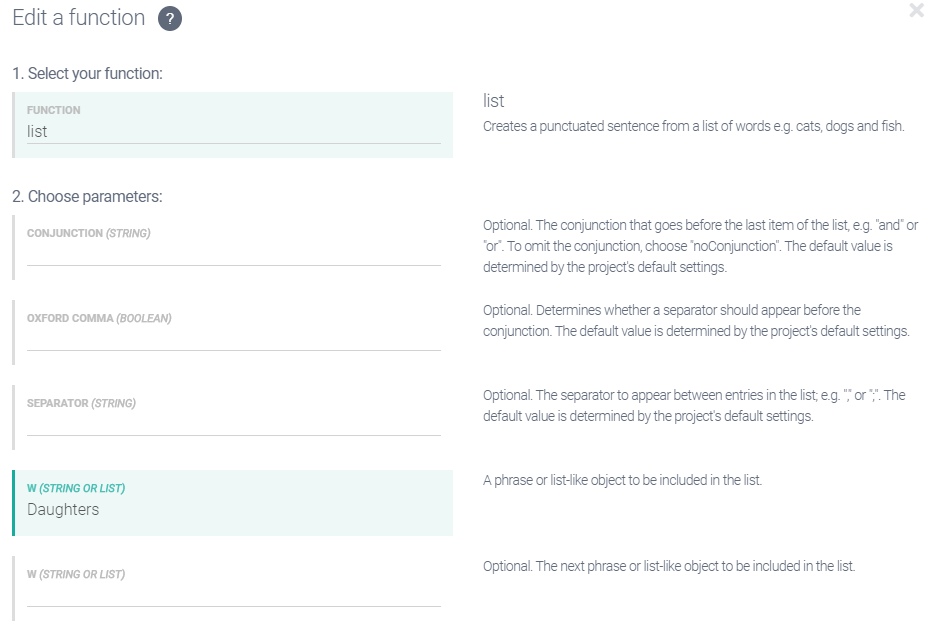
Task: Click the '1. Select your function:' heading
Action: 87,74
